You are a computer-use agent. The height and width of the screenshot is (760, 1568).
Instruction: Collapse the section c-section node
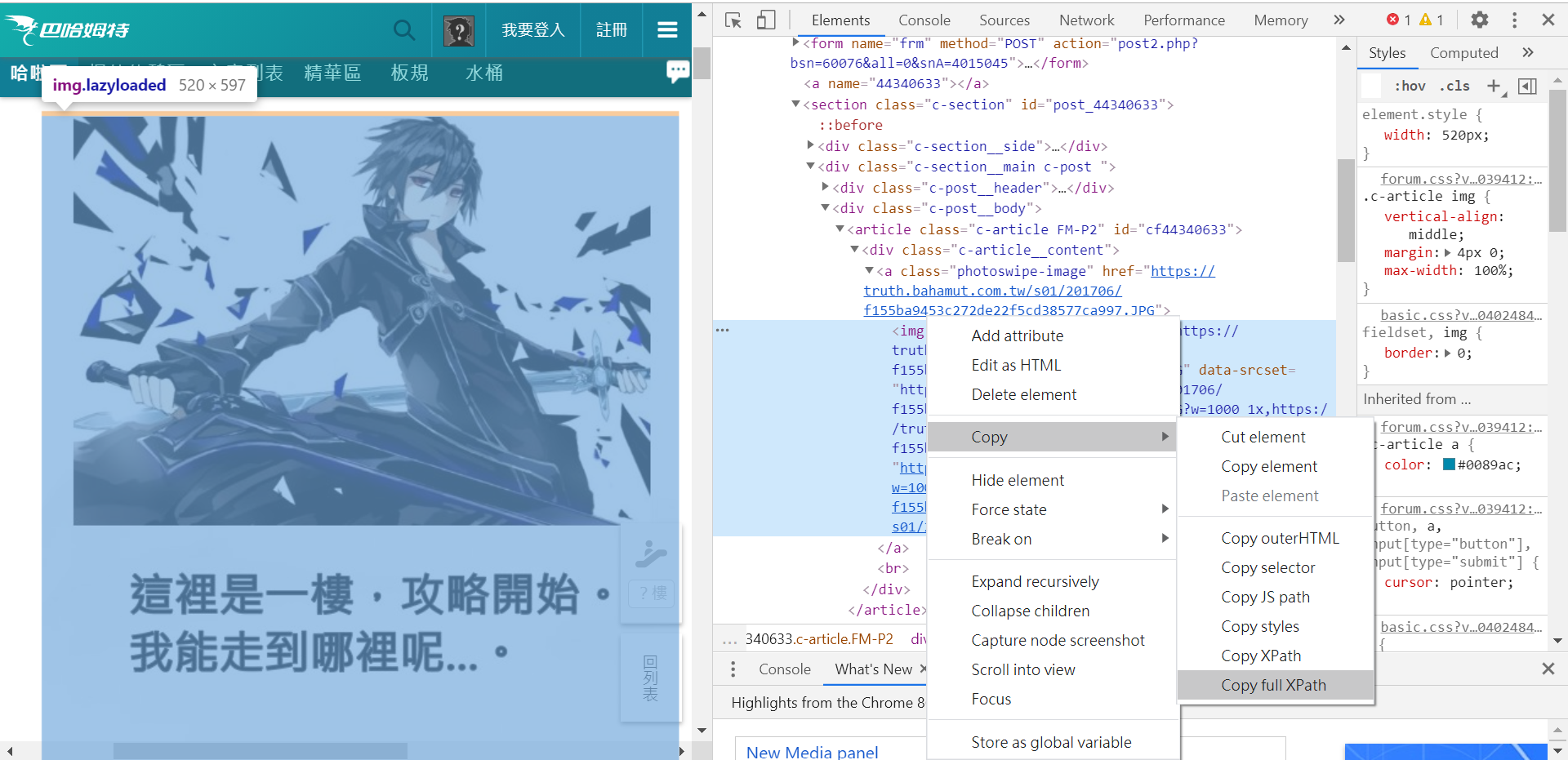tap(795, 104)
